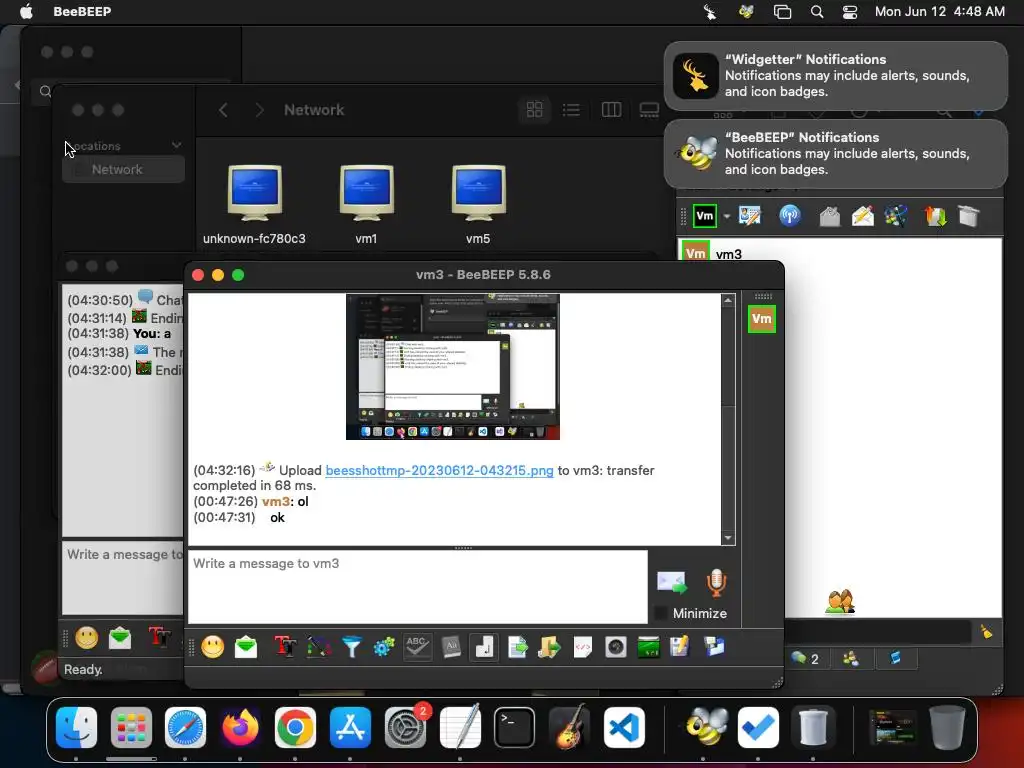Go back in the Finder Network window
This screenshot has width=1024, height=768.
pos(223,110)
